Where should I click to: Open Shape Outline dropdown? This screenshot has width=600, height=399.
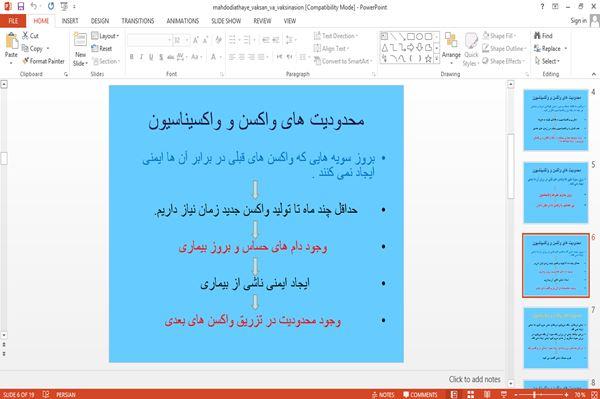tap(504, 49)
